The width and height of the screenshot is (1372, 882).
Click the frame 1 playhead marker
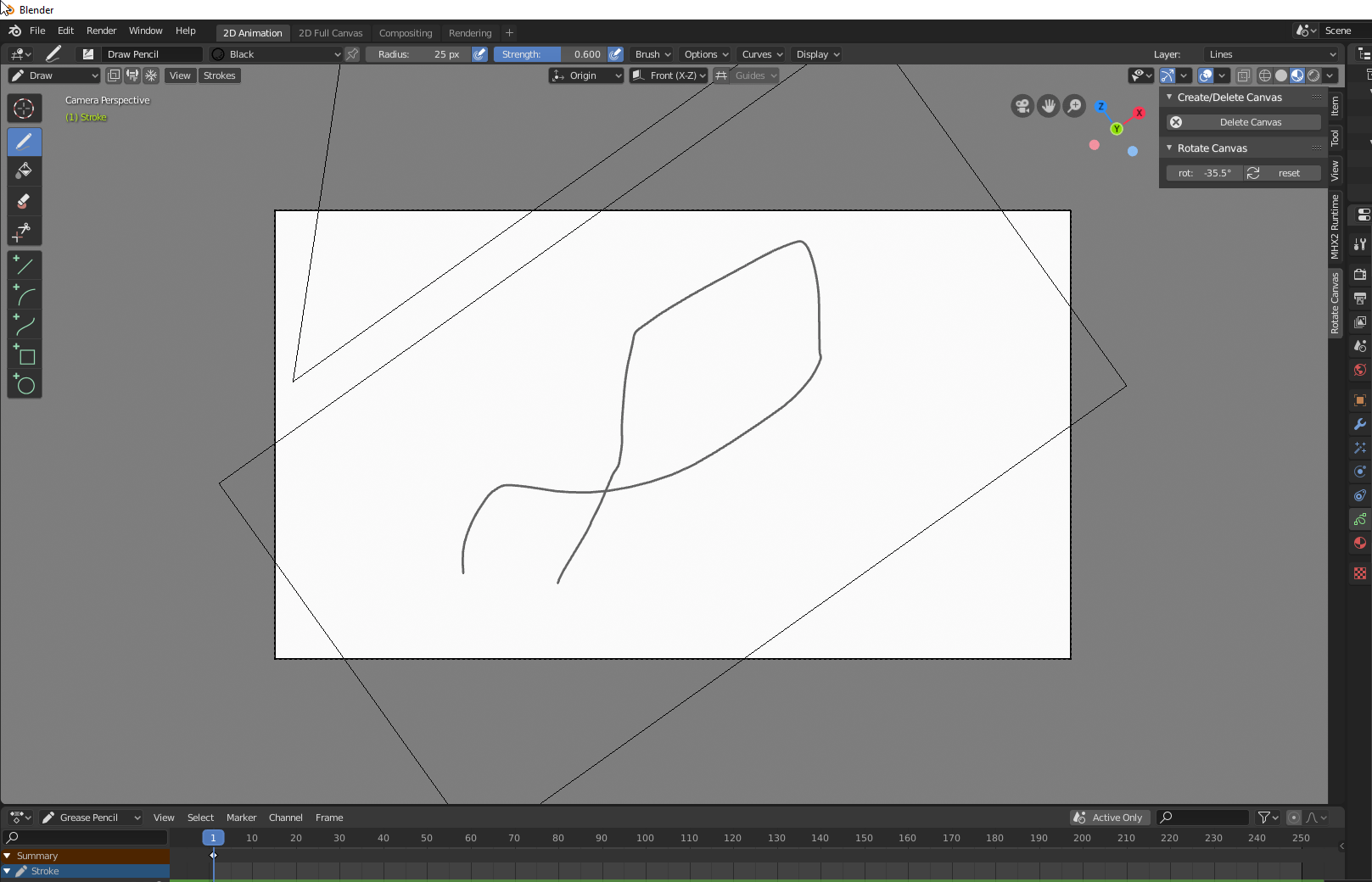pyautogui.click(x=213, y=838)
